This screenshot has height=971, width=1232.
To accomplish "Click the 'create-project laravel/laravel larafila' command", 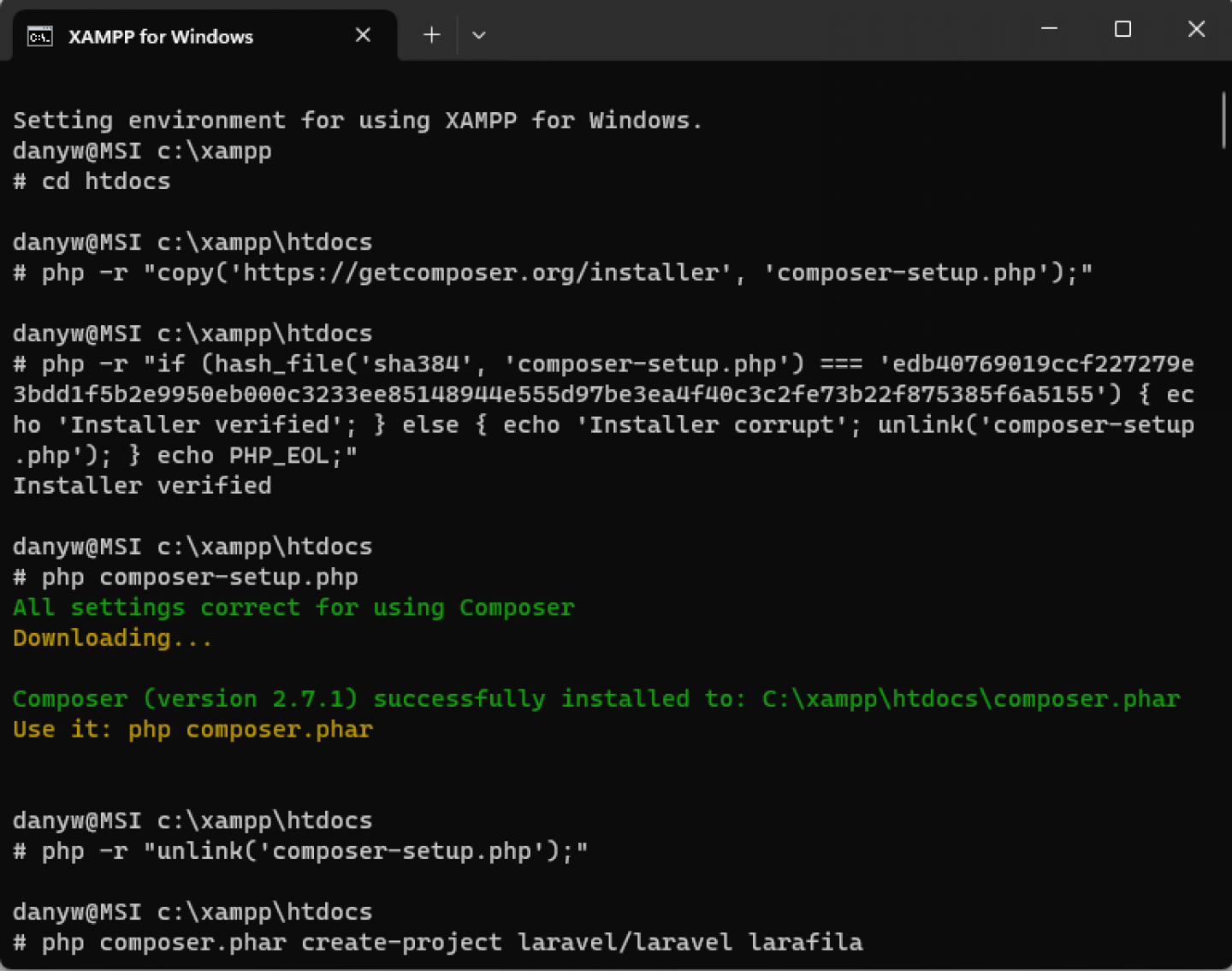I will (437, 943).
